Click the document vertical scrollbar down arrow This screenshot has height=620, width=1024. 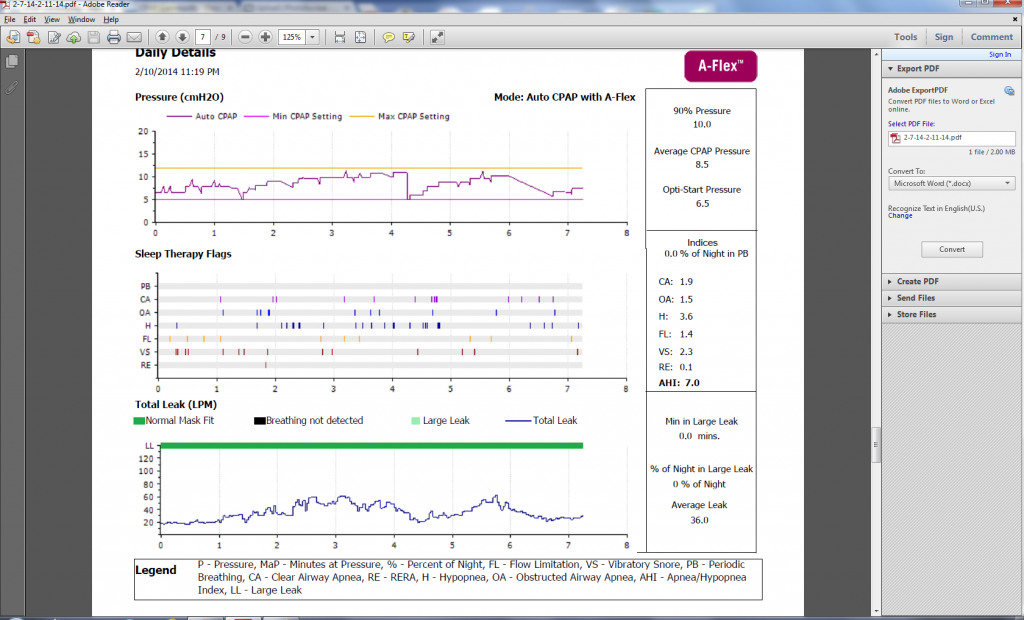point(876,612)
